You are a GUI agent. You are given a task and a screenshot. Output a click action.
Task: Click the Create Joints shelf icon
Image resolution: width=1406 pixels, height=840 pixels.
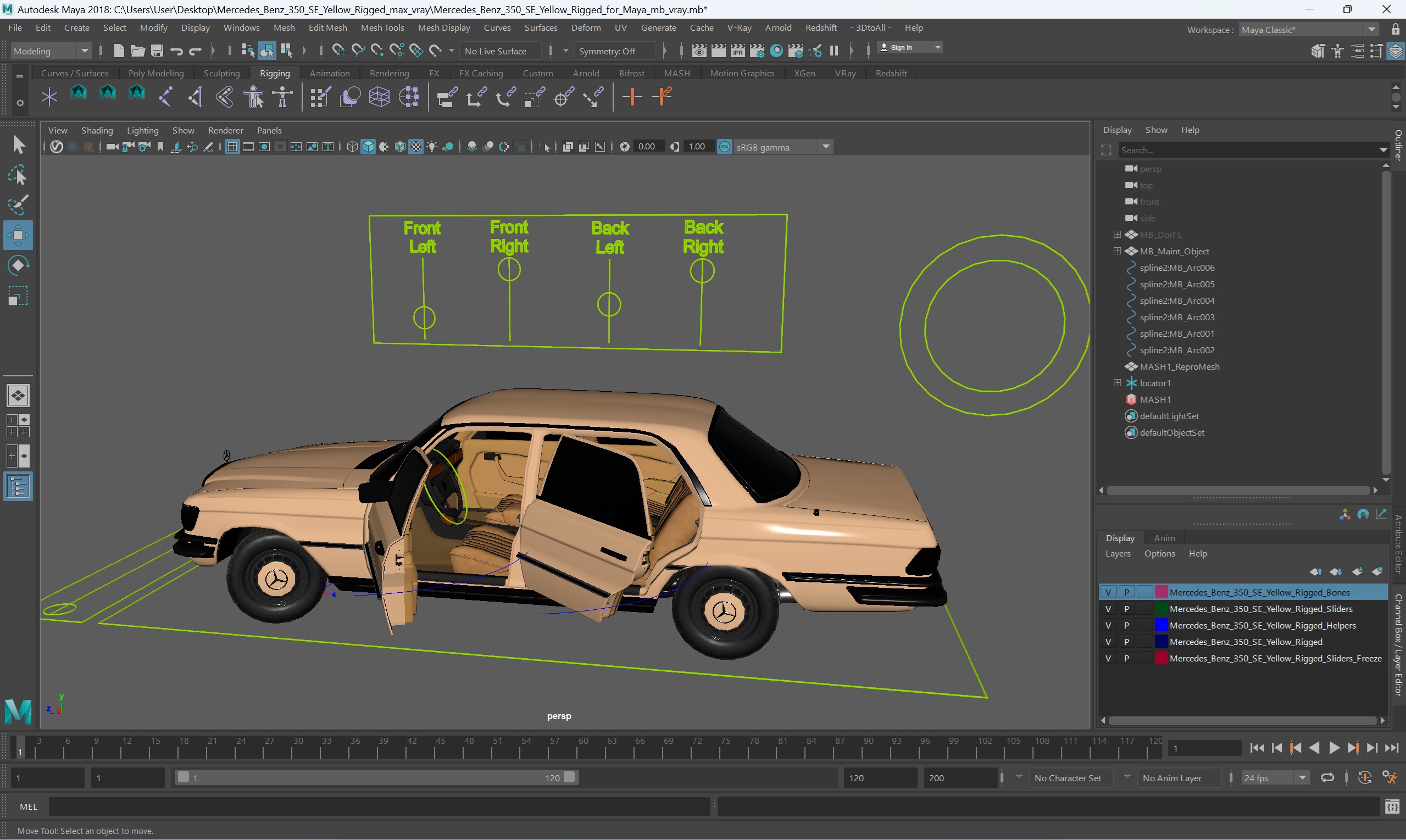coord(166,97)
